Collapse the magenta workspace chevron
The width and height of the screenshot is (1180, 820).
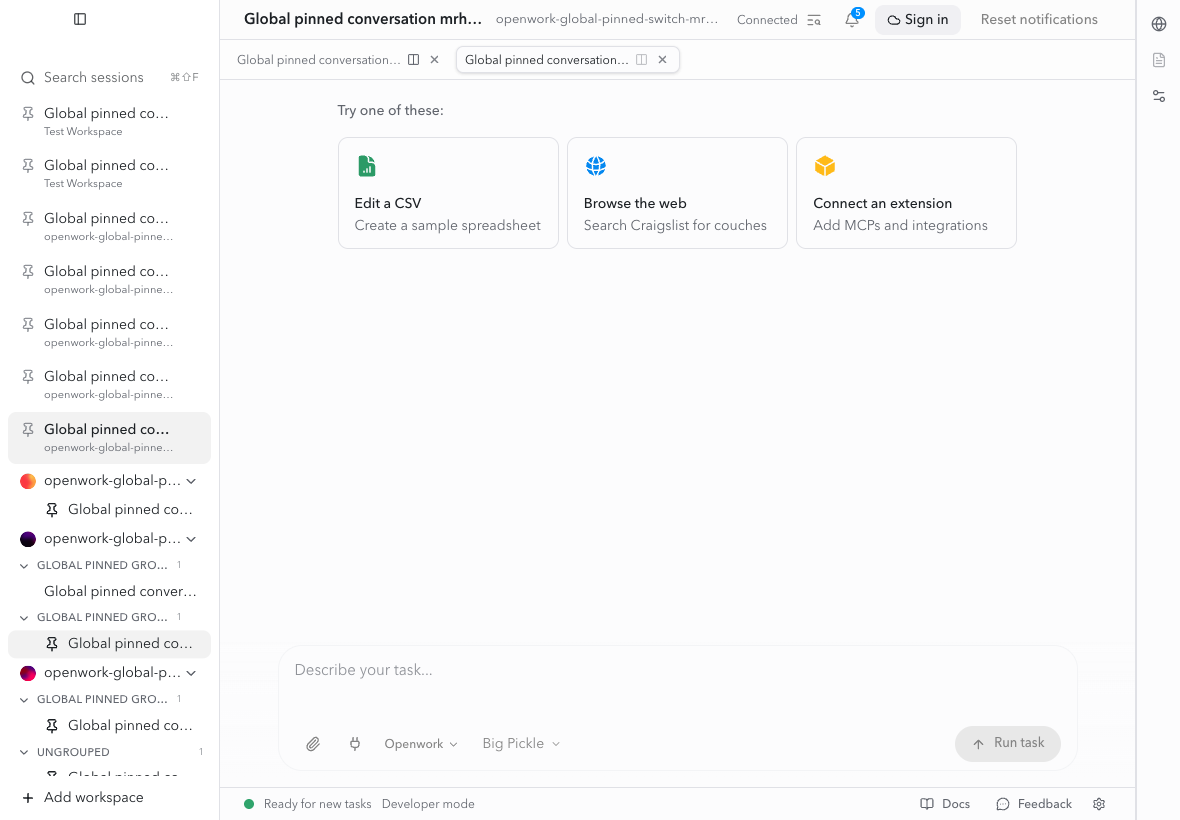pos(191,673)
